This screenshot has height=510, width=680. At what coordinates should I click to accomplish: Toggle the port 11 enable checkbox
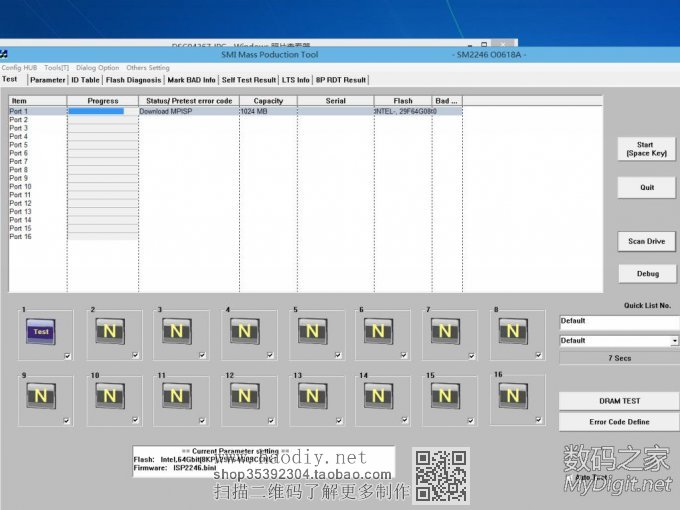click(201, 421)
